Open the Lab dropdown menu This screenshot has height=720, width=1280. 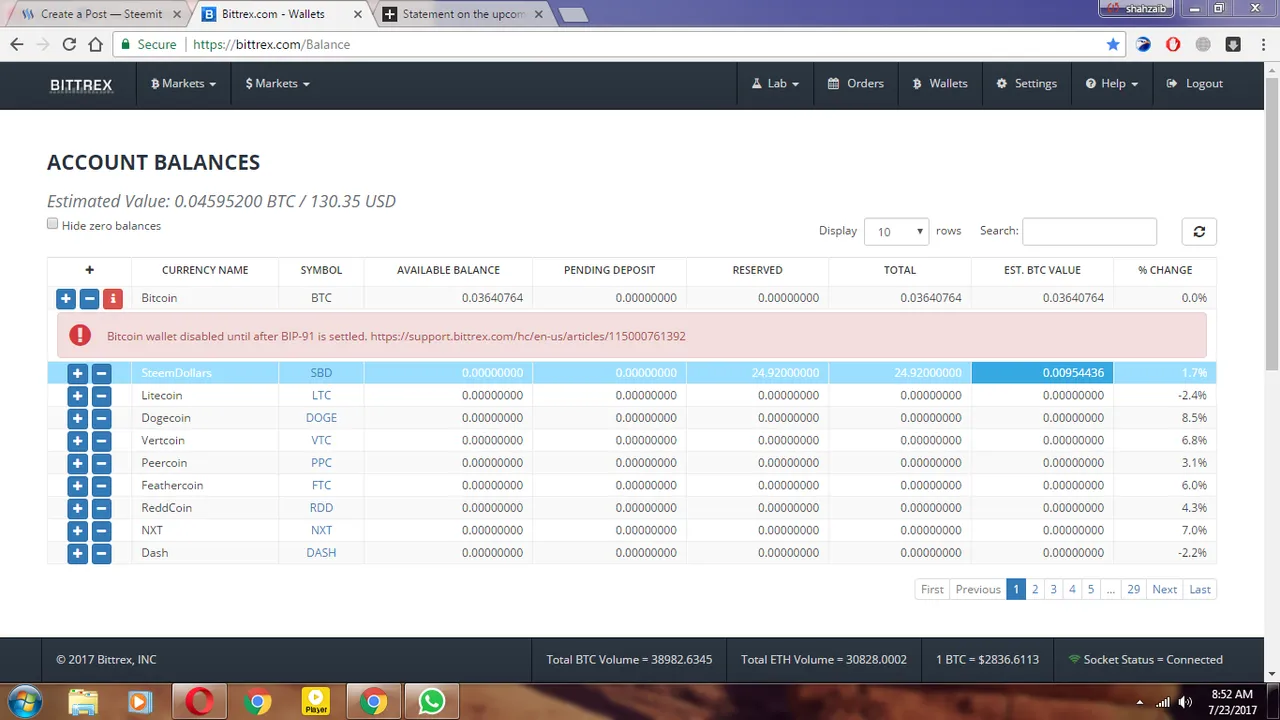(775, 83)
